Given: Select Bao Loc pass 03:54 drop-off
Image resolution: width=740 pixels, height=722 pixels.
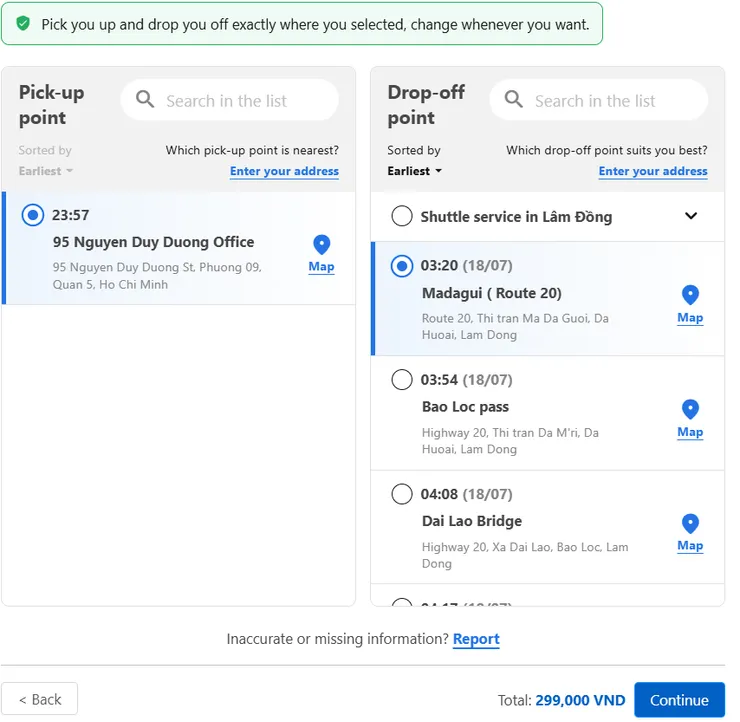Looking at the screenshot, I should 402,380.
